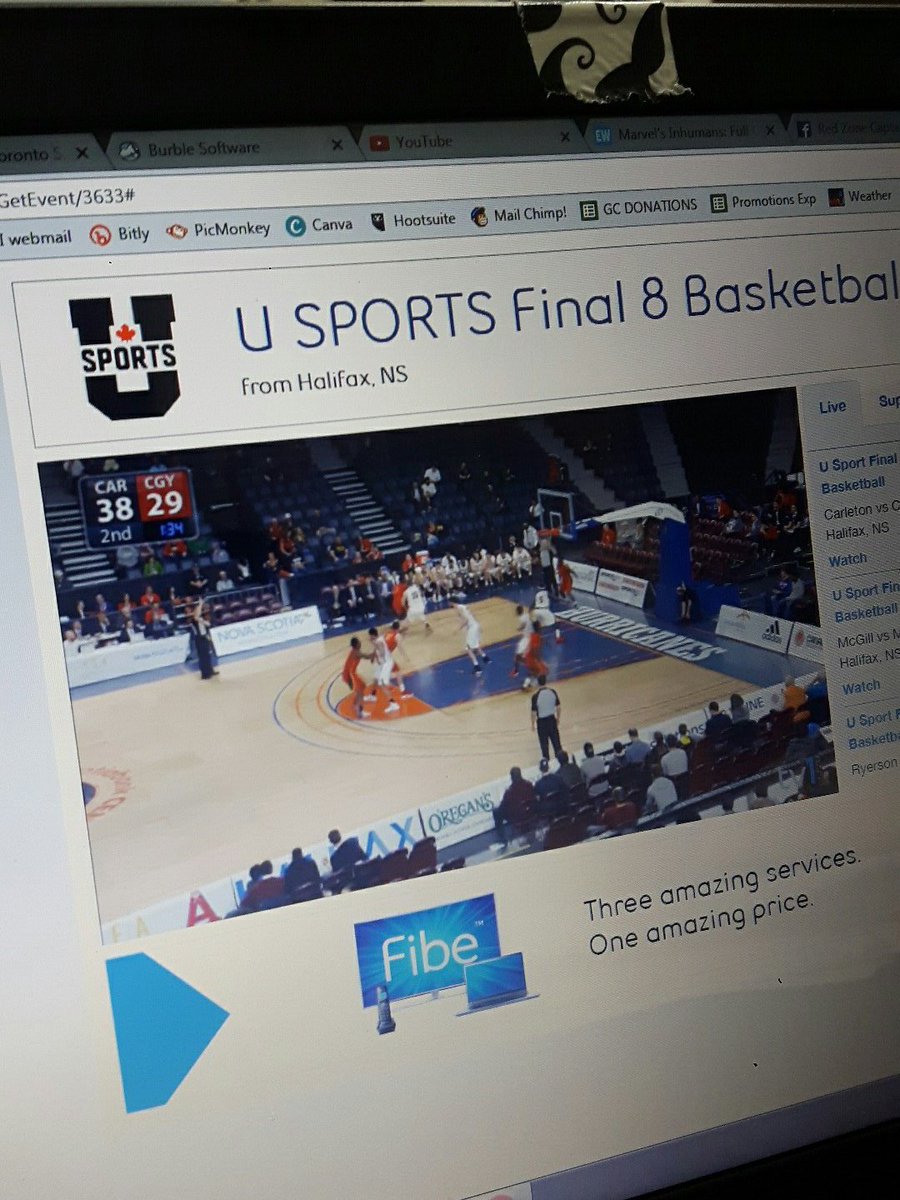Select the Live tab on the stream sidebar
Viewport: 900px width, 1200px height.
(x=833, y=405)
